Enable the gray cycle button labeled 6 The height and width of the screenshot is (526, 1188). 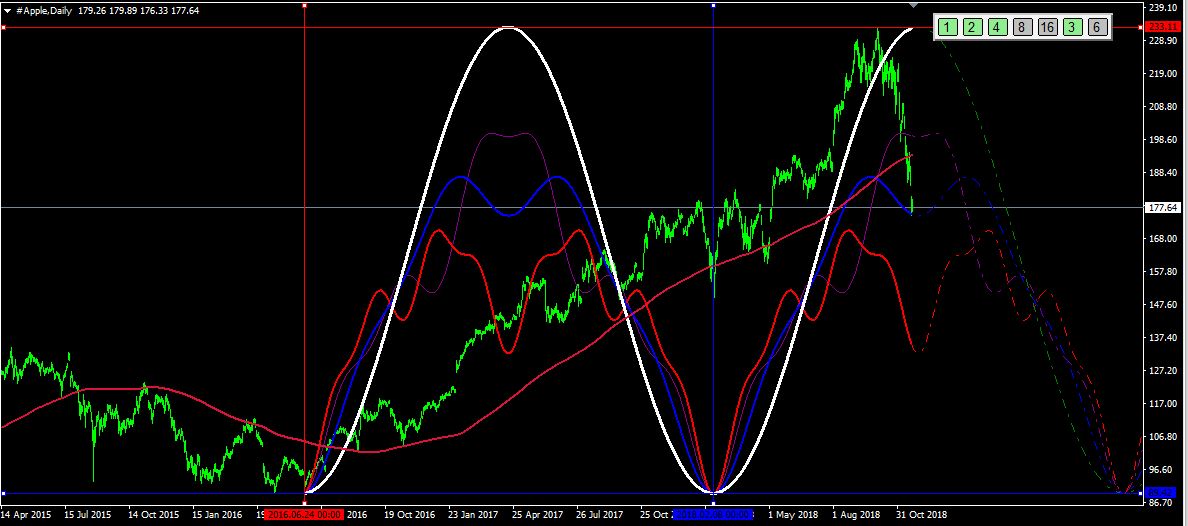coord(1097,27)
